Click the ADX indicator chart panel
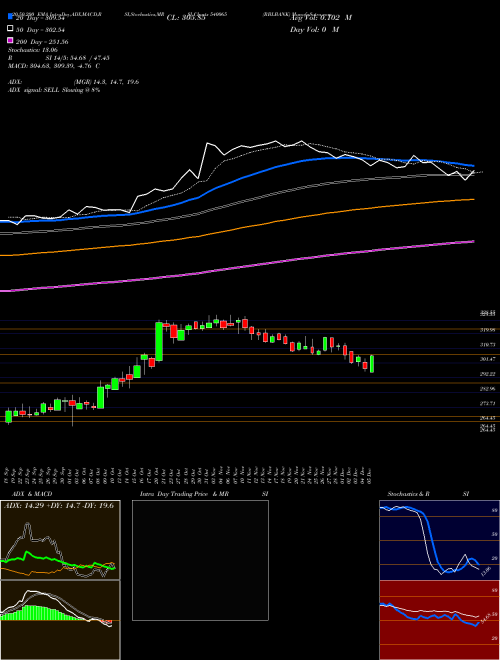The image size is (500, 660). (x=60, y=540)
